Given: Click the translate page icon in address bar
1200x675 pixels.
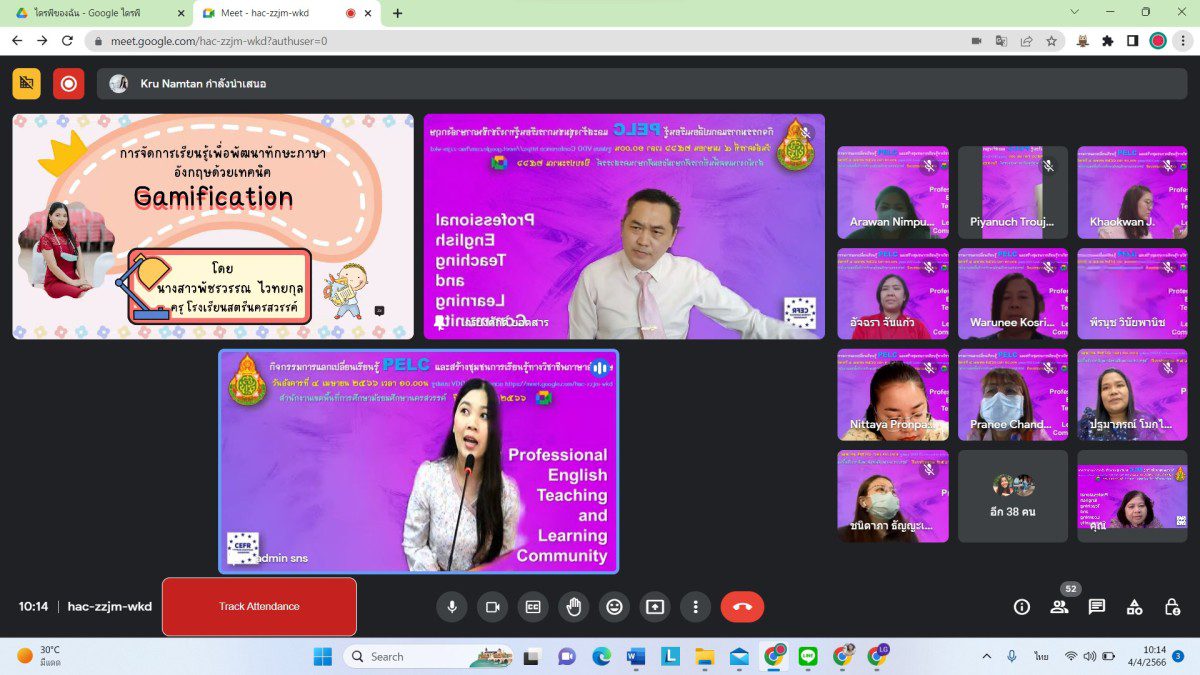Looking at the screenshot, I should point(1001,41).
